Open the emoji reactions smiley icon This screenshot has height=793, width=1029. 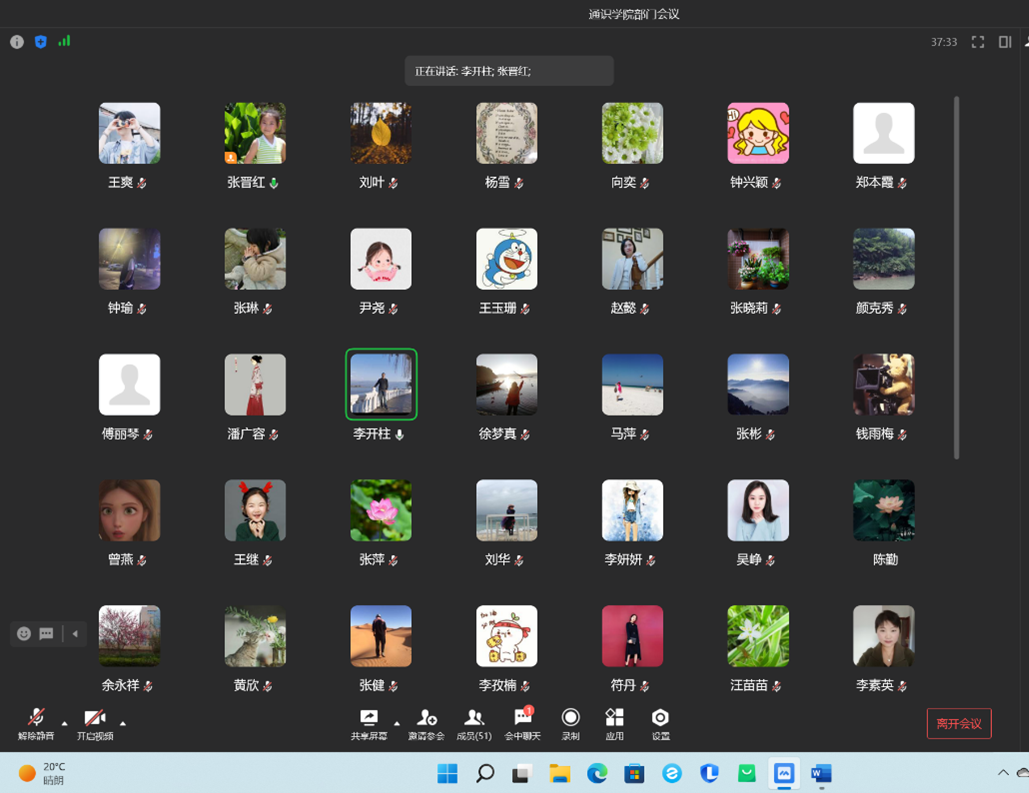[x=24, y=634]
